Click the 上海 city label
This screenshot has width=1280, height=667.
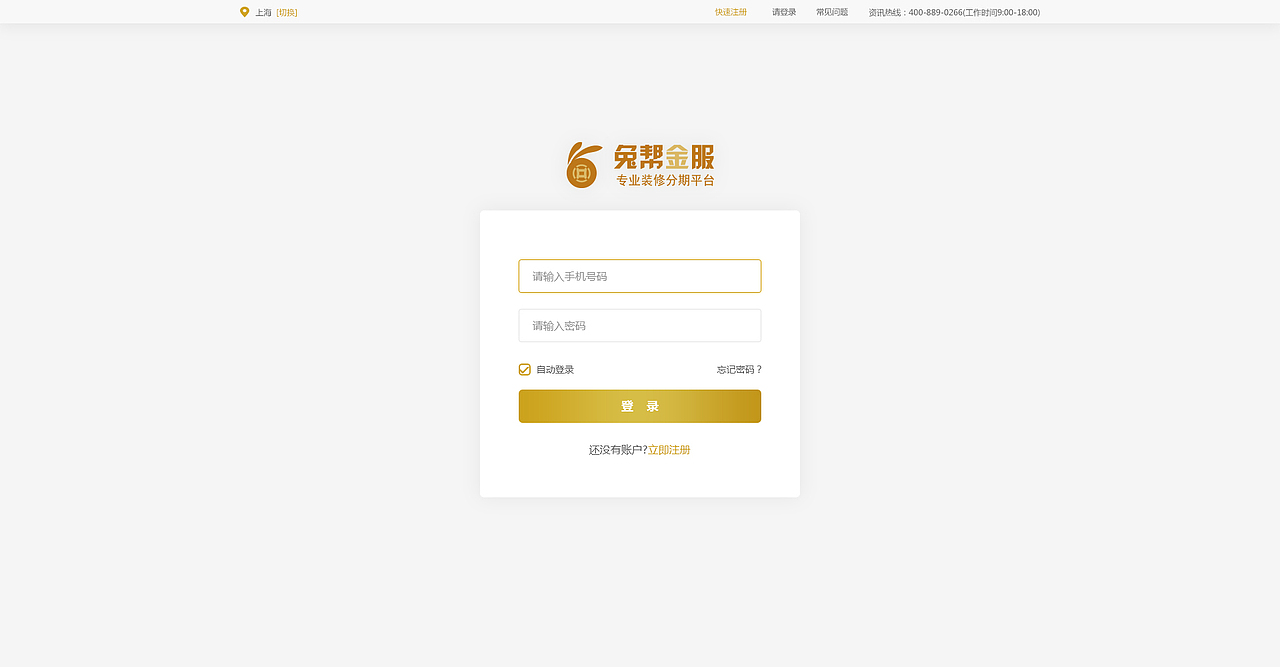264,12
